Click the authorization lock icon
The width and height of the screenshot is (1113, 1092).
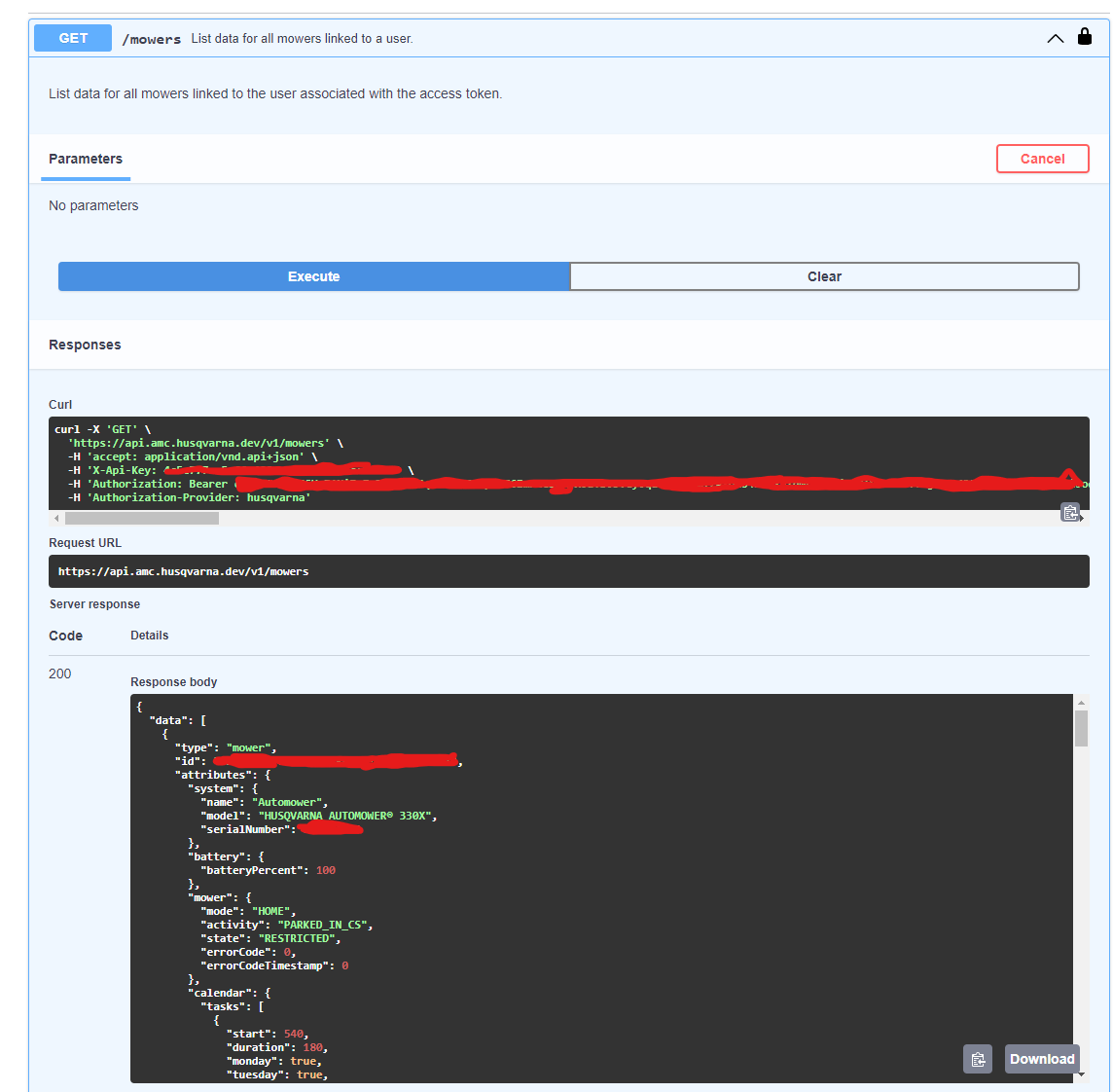(1085, 38)
